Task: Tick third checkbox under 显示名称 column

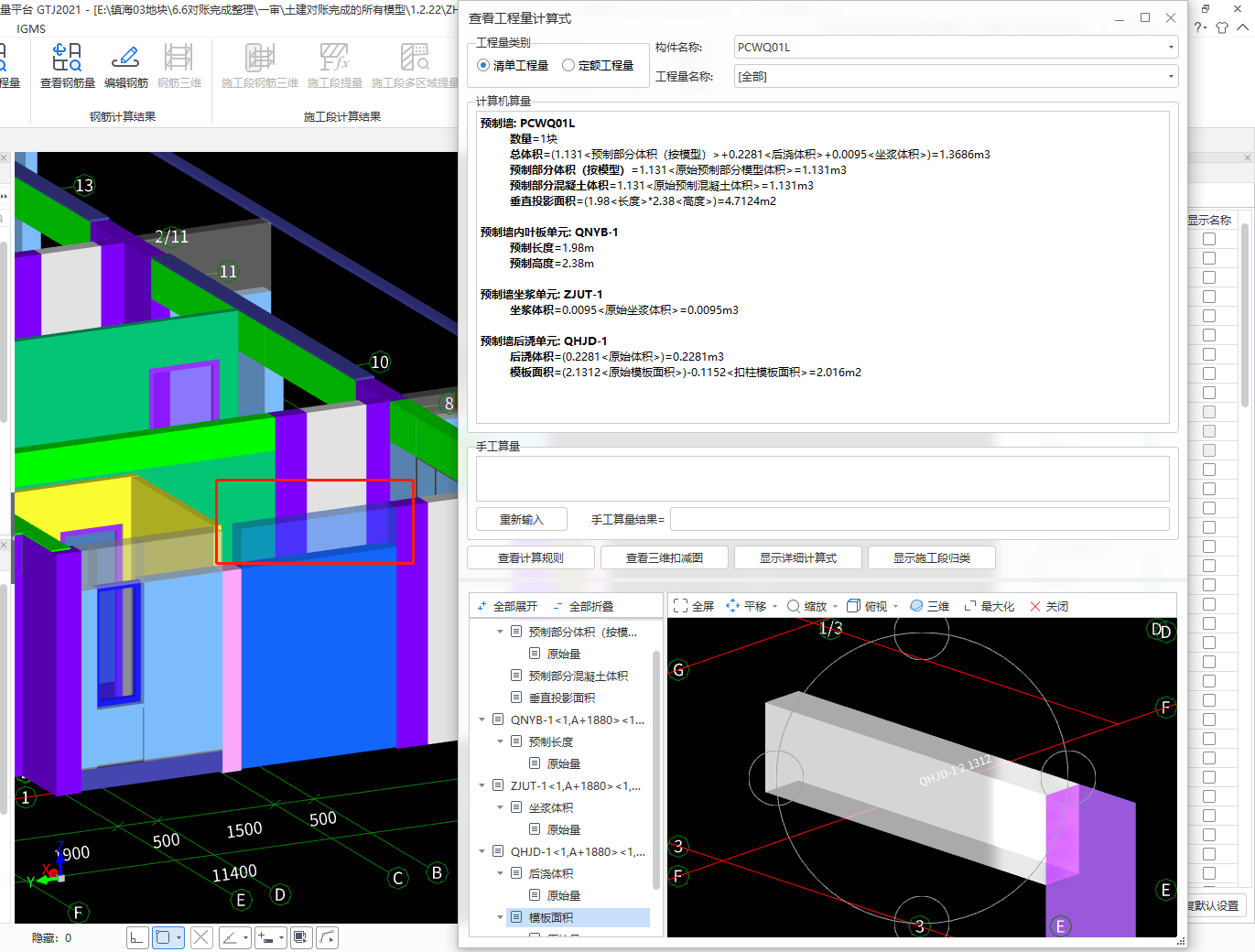Action: (x=1209, y=277)
